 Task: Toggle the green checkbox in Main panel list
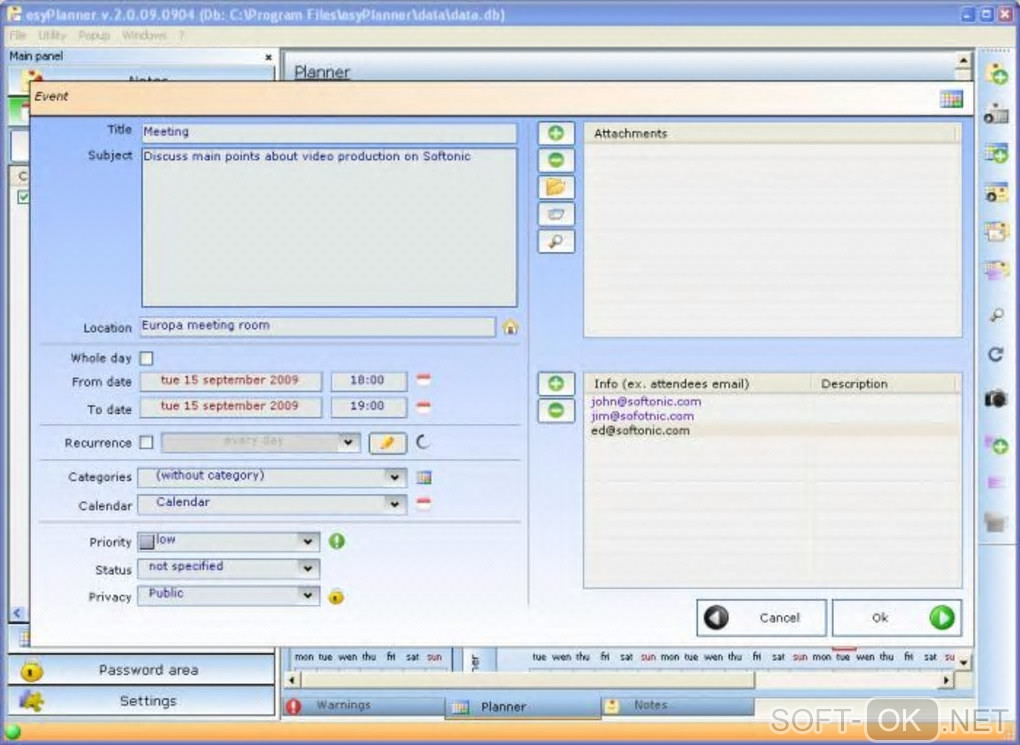click(x=23, y=196)
